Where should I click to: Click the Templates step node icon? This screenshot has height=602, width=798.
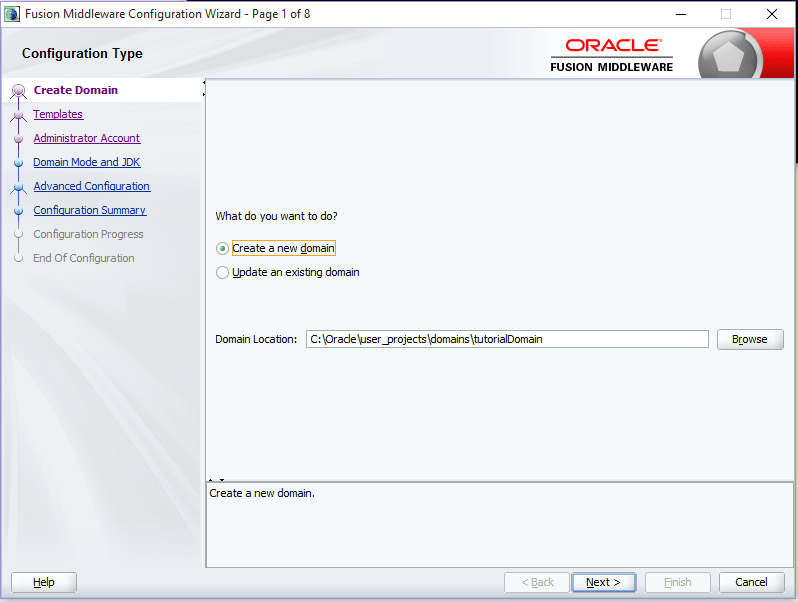pos(18,115)
